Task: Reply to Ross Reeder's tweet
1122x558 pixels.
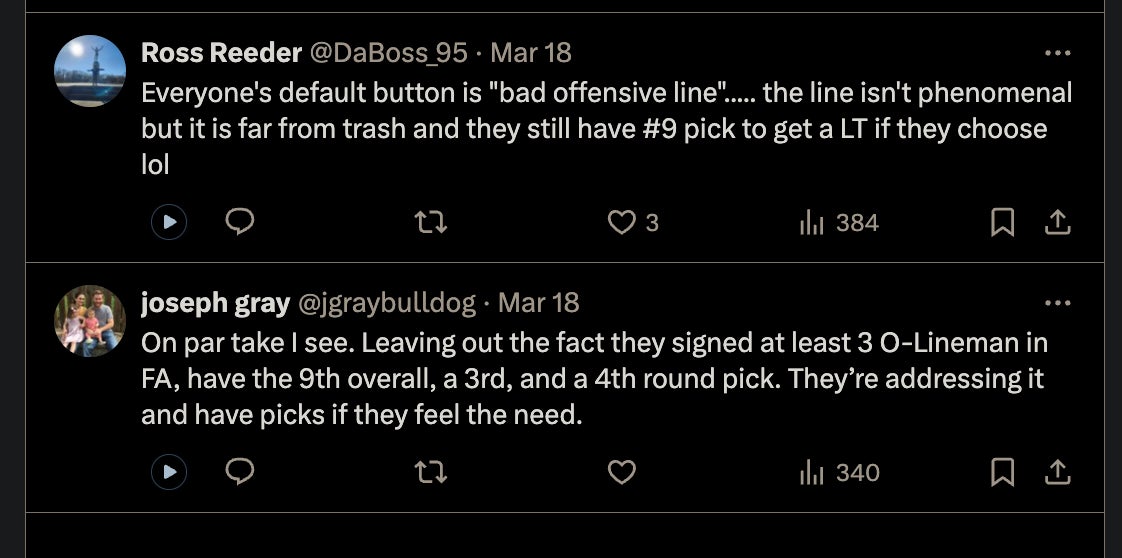Action: tap(240, 222)
